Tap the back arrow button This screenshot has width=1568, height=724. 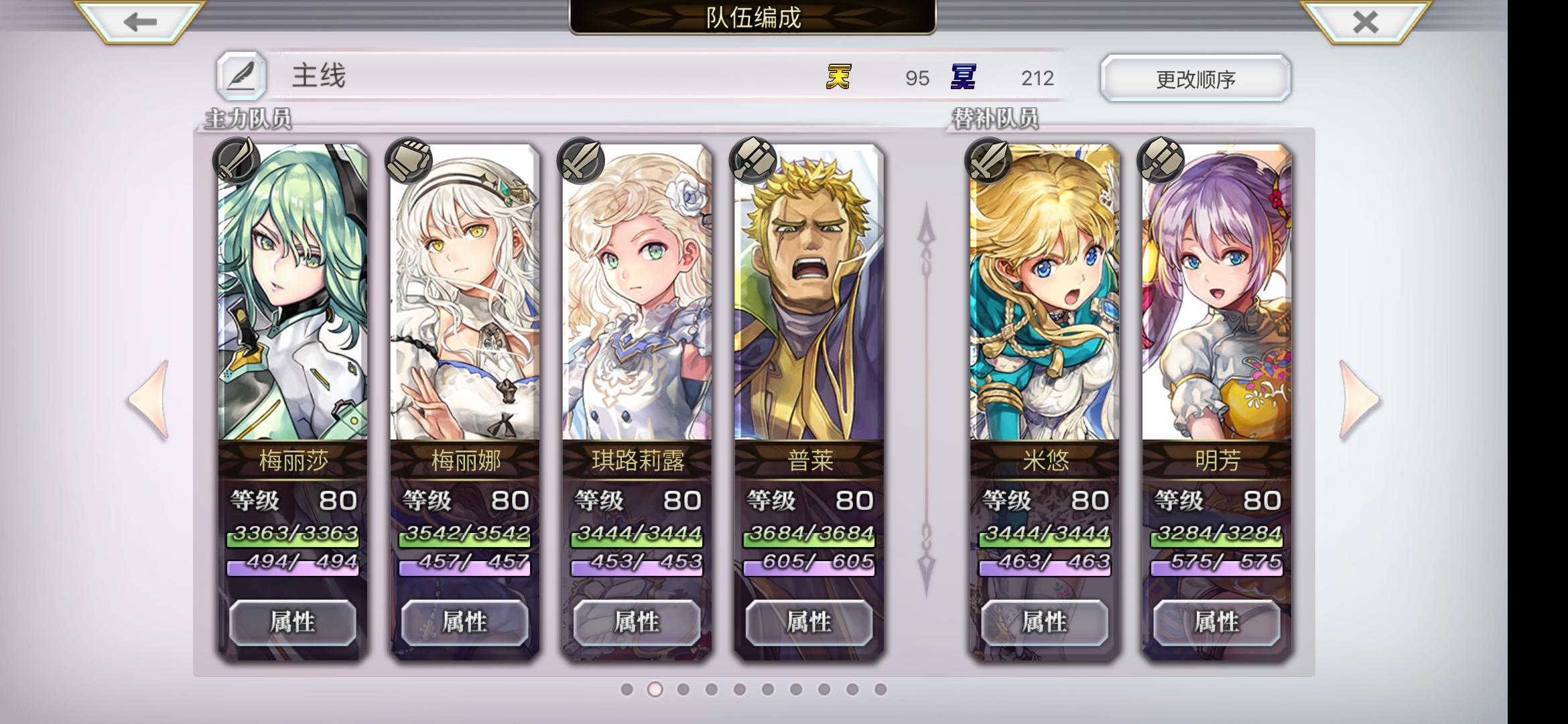139,21
